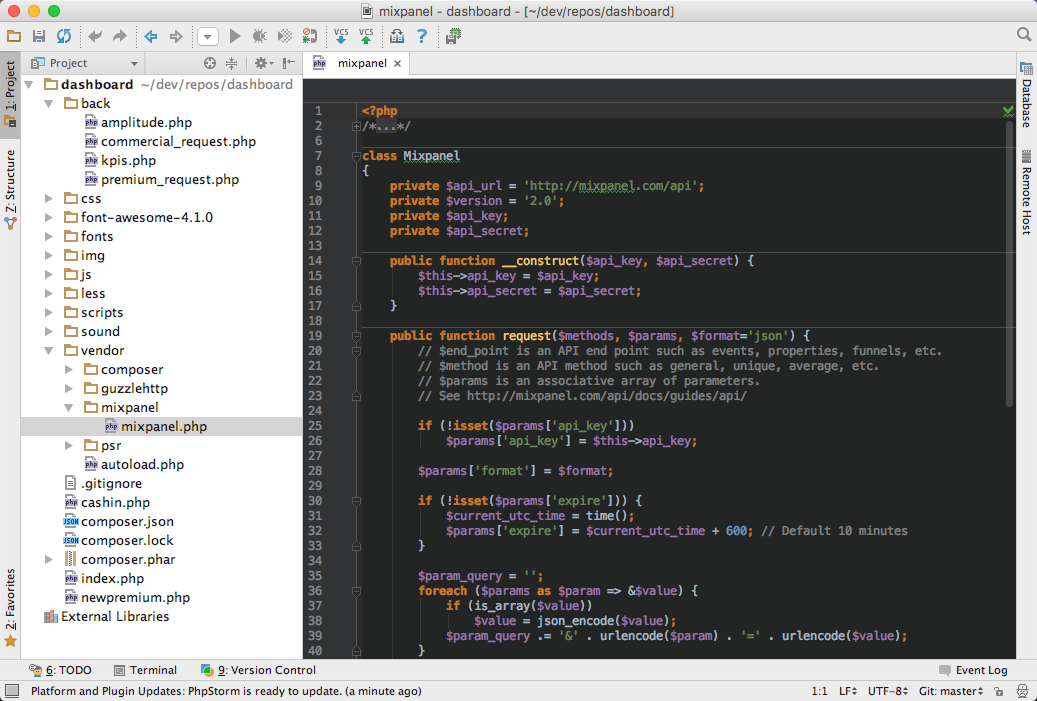Image resolution: width=1037 pixels, height=701 pixels.
Task: Open the 7: Structure side tab
Action: pyautogui.click(x=10, y=189)
